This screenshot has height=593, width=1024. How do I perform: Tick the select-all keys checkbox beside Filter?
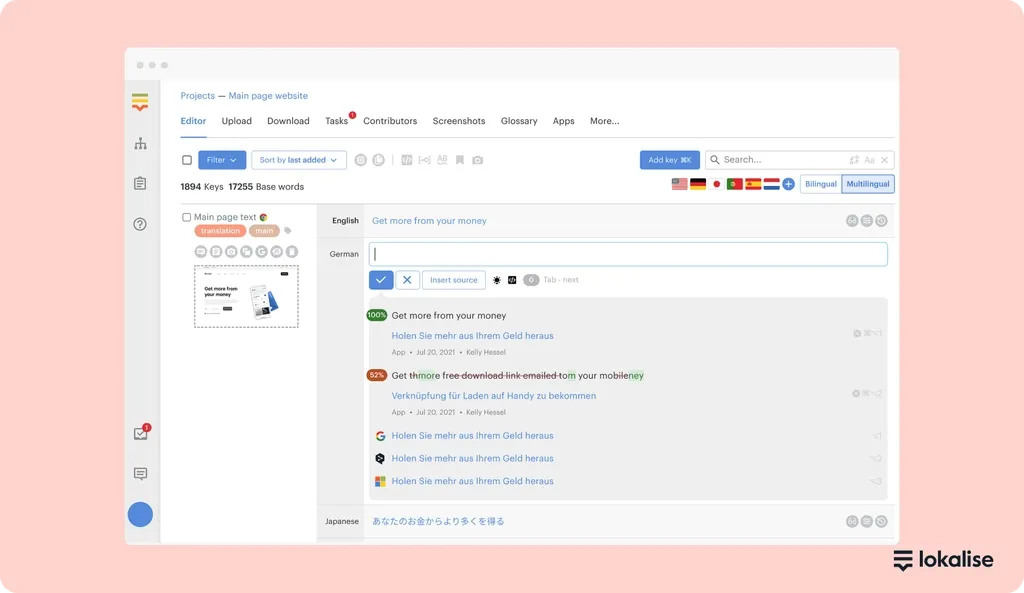(187, 160)
